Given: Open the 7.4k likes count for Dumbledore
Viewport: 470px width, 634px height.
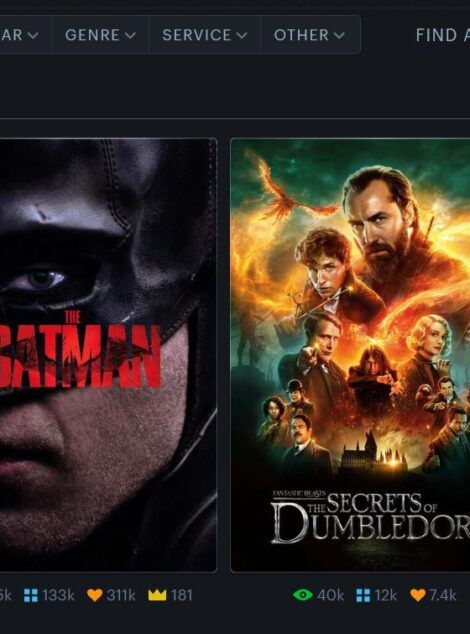Looking at the screenshot, I should click(x=442, y=595).
